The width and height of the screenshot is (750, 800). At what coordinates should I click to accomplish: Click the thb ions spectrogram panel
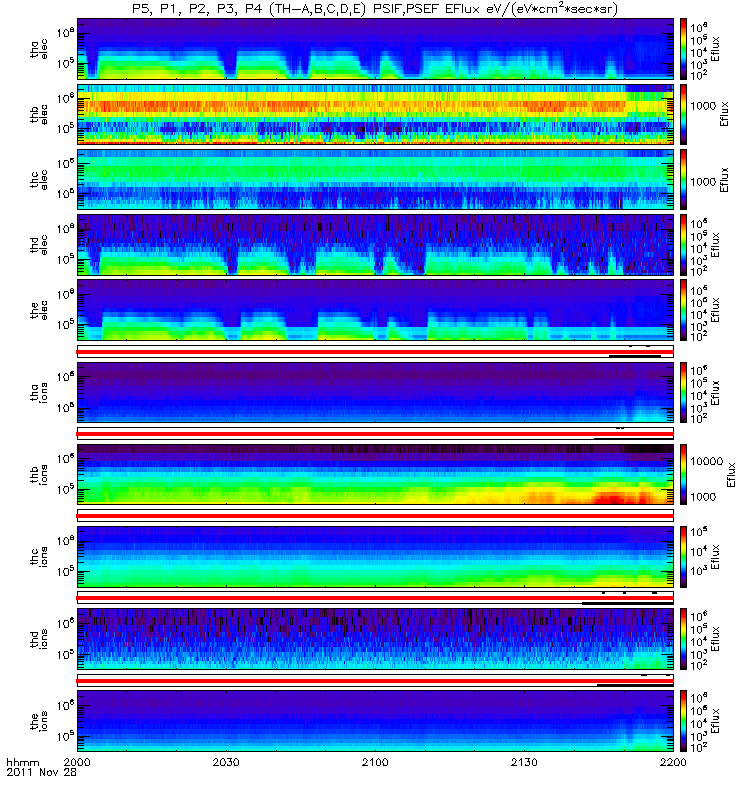point(376,474)
